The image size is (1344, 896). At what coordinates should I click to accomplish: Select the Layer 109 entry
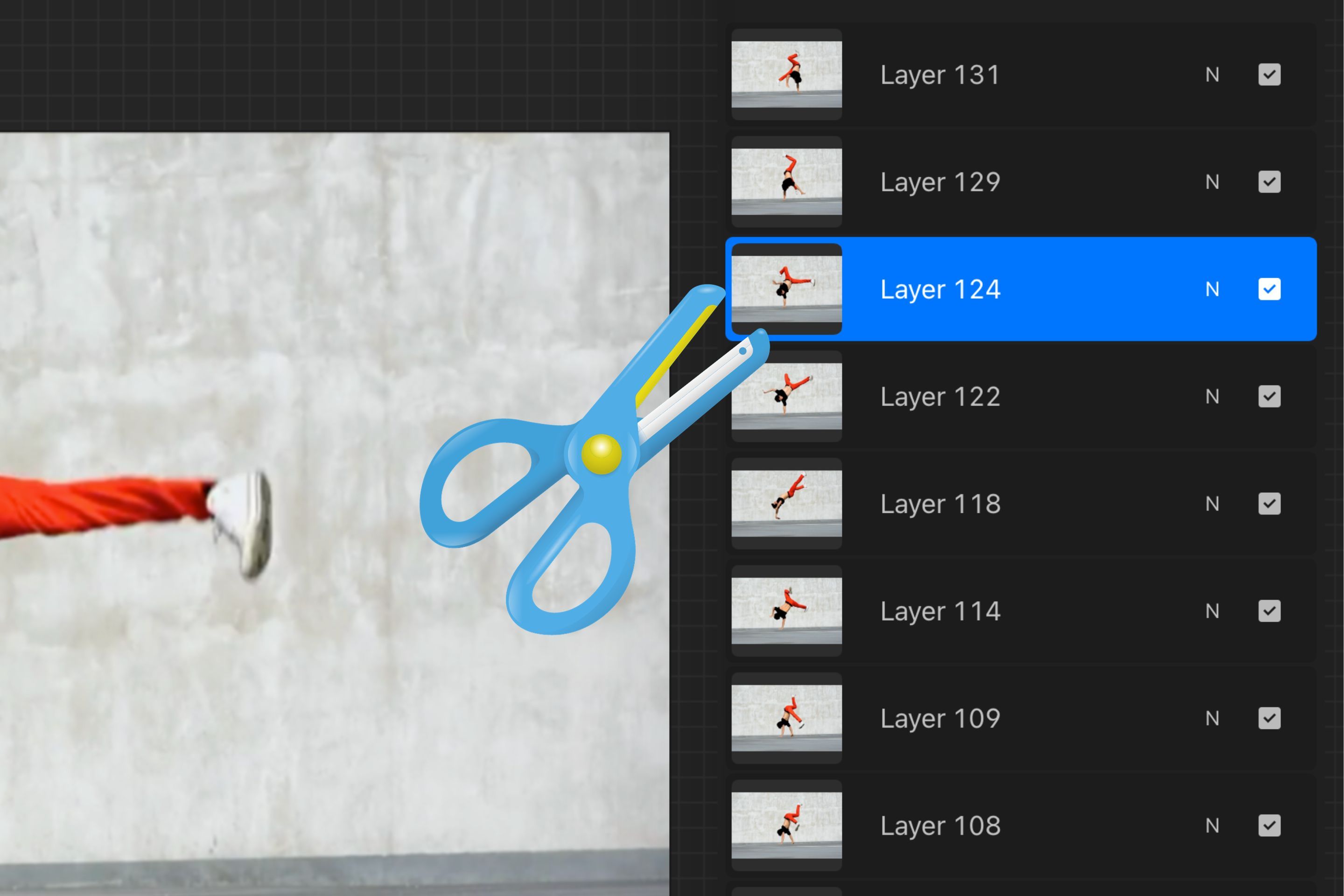point(940,718)
